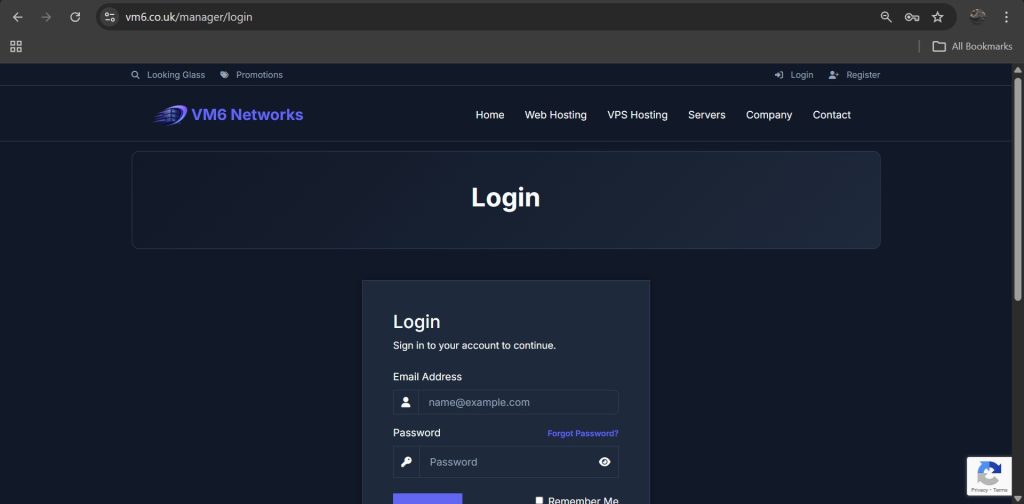This screenshot has height=504, width=1024.
Task: Click the reCAPTCHA badge
Action: [988, 476]
